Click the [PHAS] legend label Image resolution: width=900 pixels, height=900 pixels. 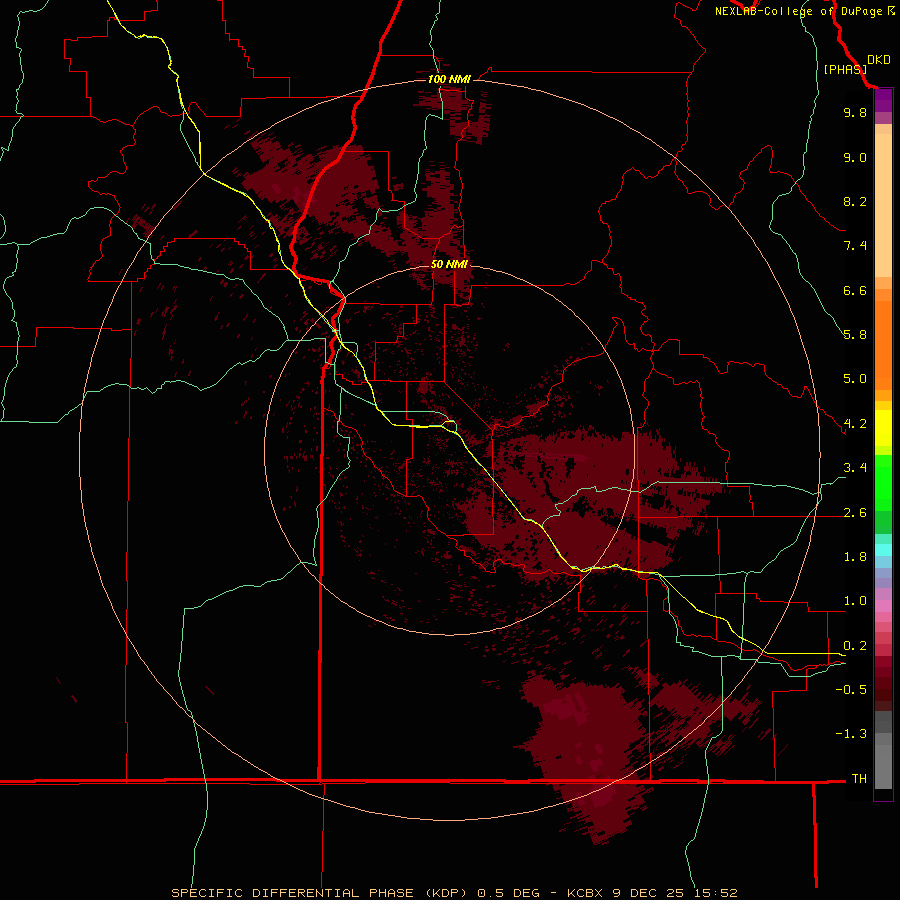845,69
